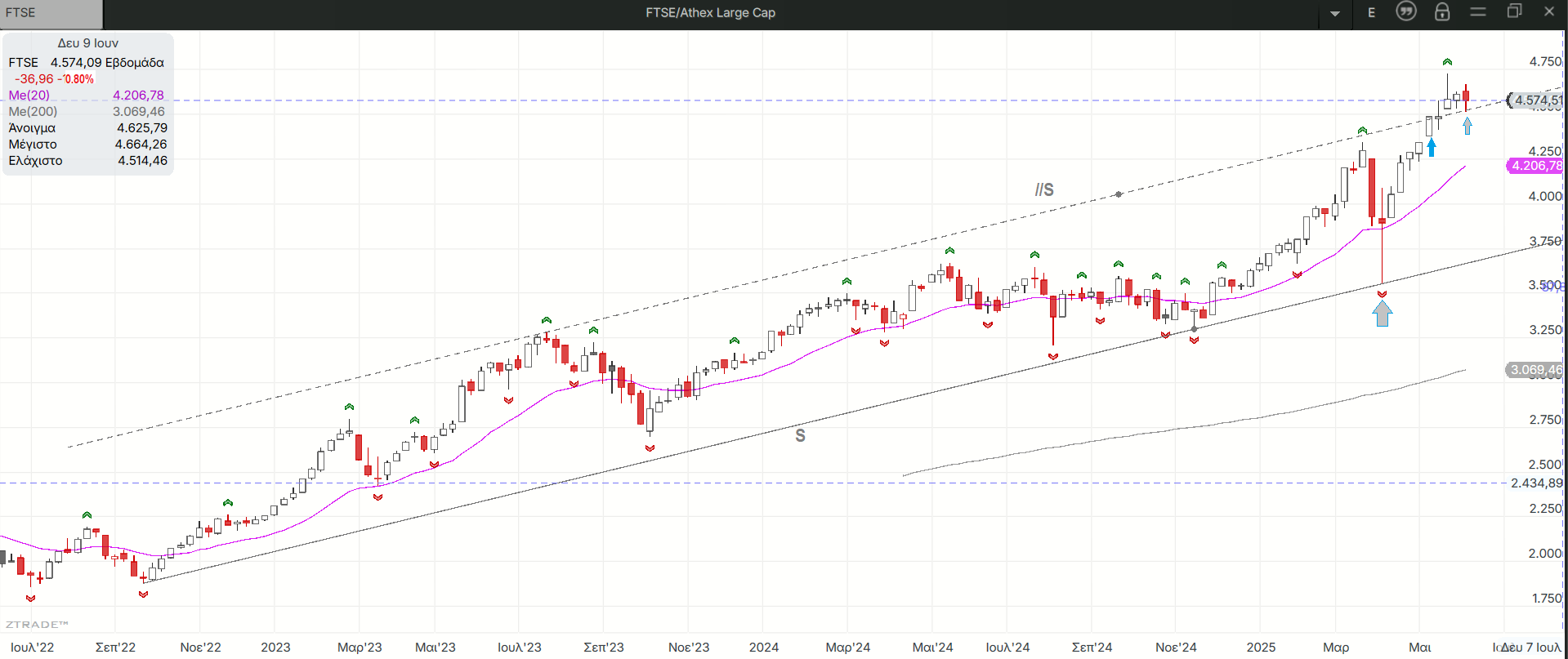The image size is (1568, 659).
Task: Click the Με(20) moving average label
Action: pyautogui.click(x=29, y=96)
